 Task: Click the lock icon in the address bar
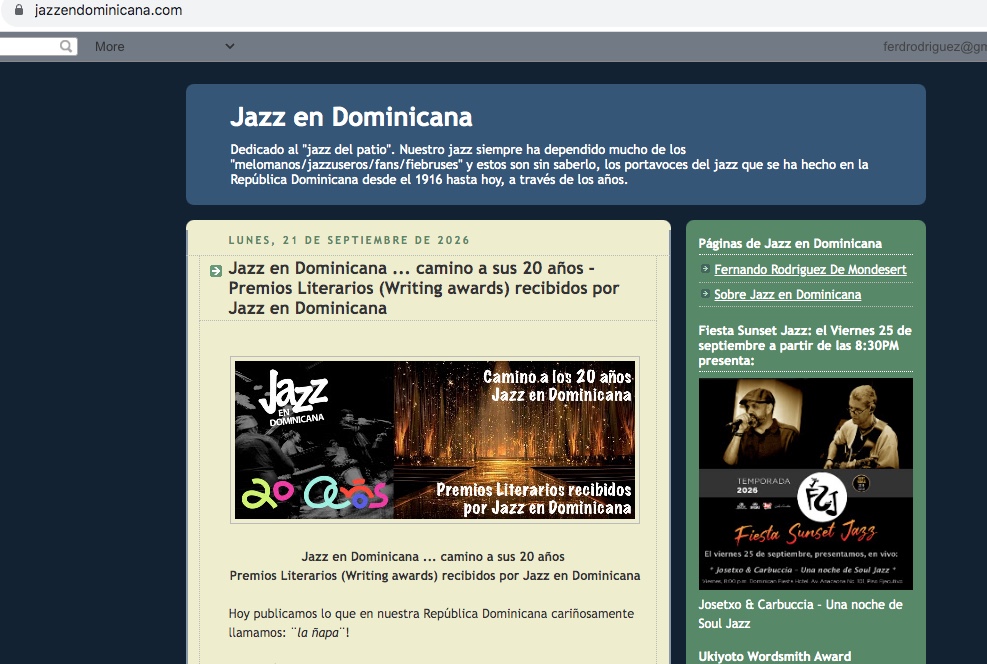(x=19, y=10)
